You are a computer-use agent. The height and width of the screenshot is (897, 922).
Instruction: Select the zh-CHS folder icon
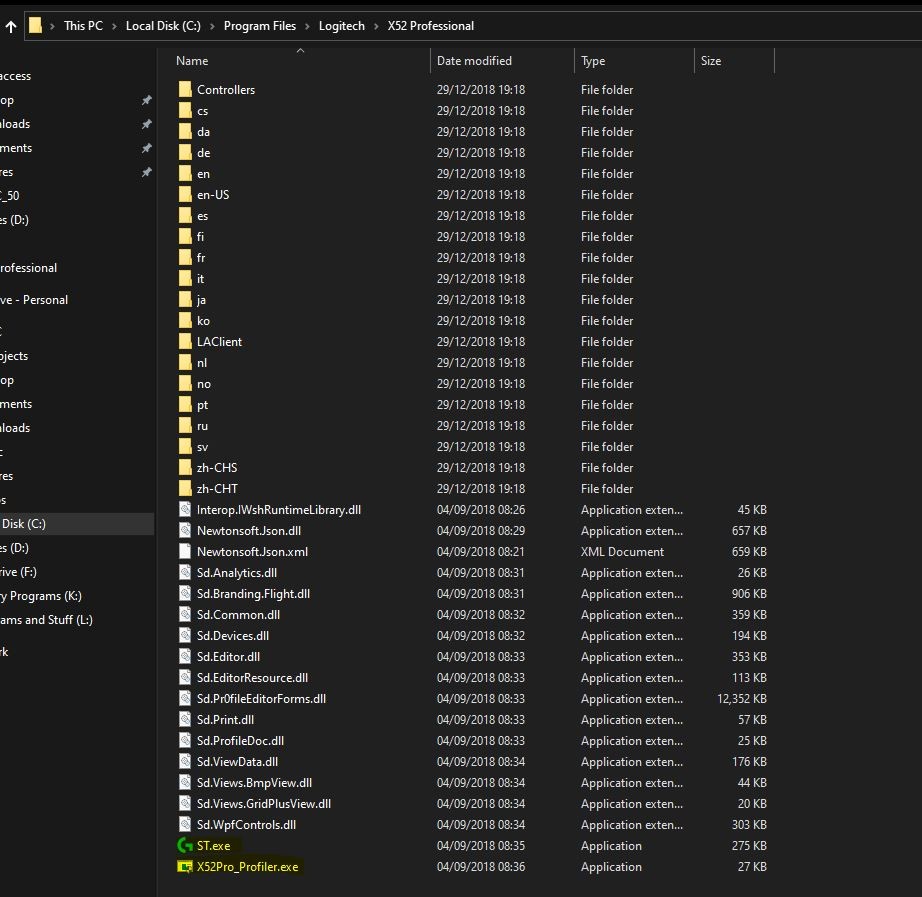point(185,468)
